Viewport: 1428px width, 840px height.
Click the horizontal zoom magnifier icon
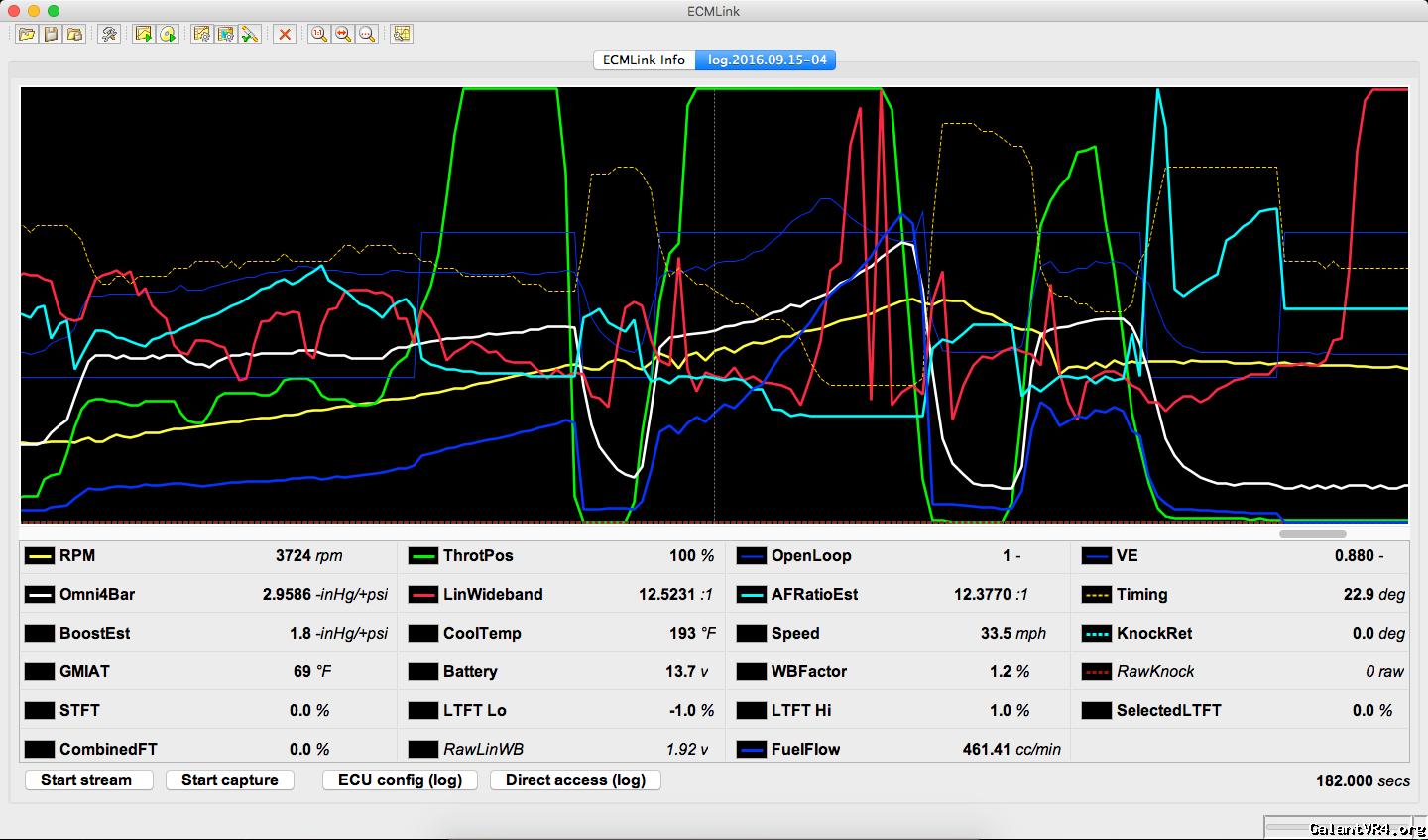pos(343,34)
